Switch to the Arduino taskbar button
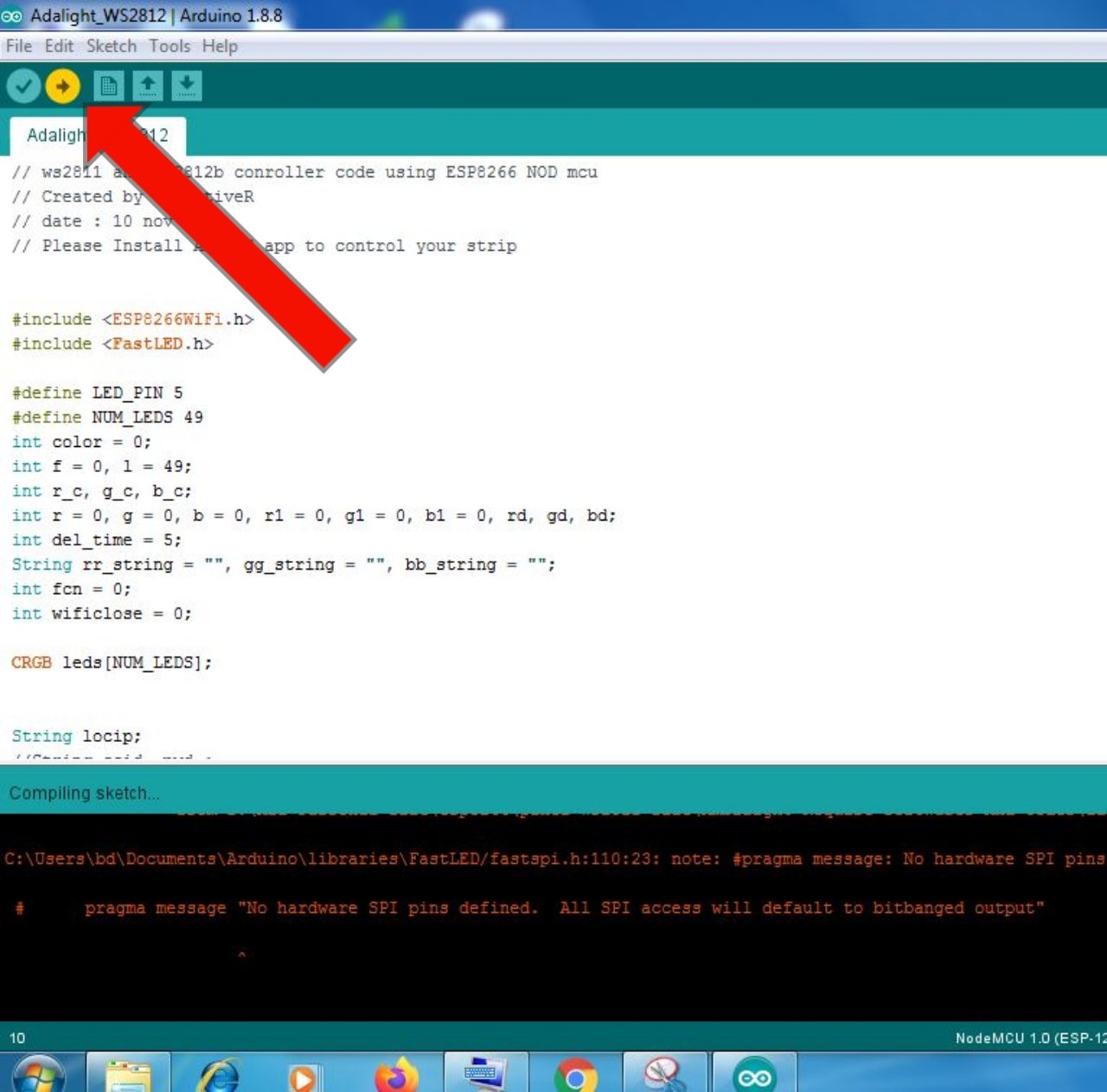The image size is (1107, 1092). 754,1074
